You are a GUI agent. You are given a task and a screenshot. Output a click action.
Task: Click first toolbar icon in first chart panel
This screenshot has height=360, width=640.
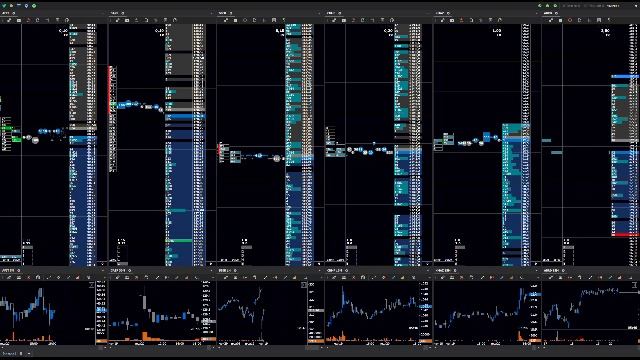click(x=9, y=277)
